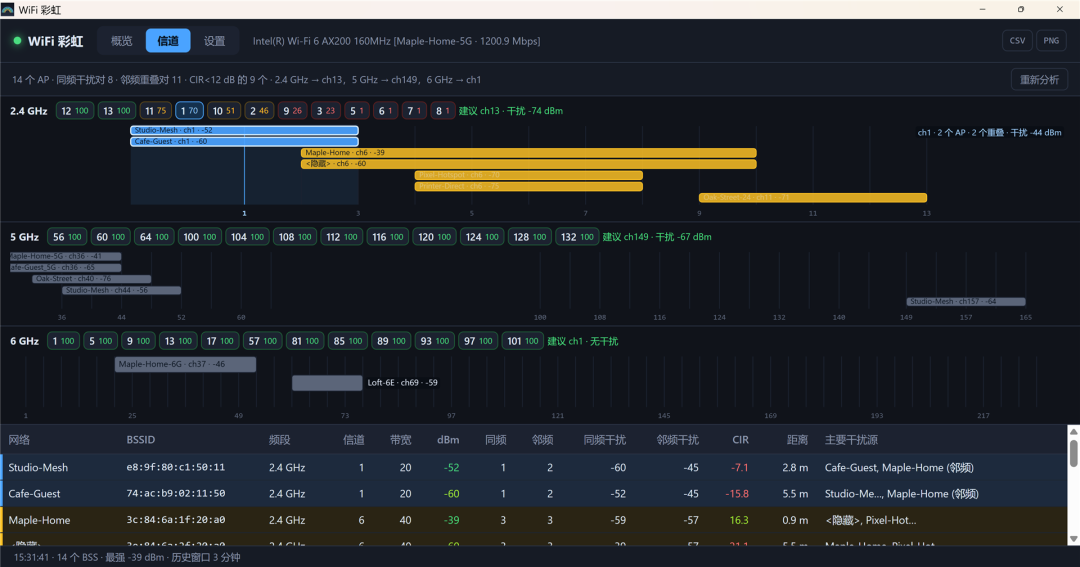Select highlighted 2.4 GHz channel chip 1 score 70
This screenshot has width=1080, height=567.
189,111
